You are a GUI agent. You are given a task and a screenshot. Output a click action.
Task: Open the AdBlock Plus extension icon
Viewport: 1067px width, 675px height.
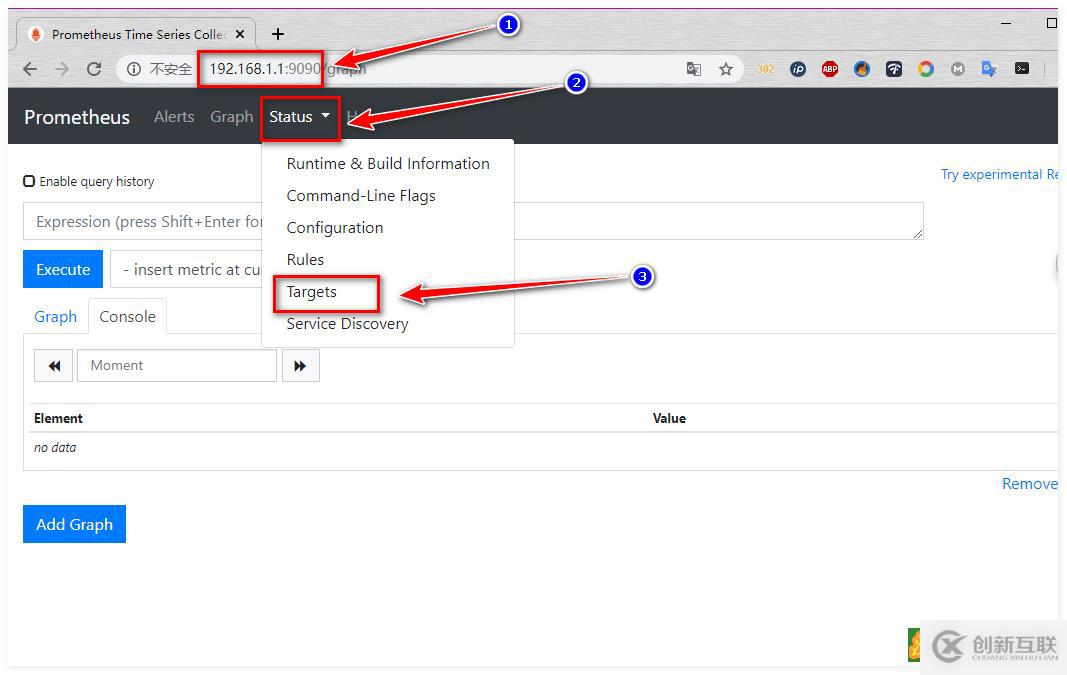[830, 69]
